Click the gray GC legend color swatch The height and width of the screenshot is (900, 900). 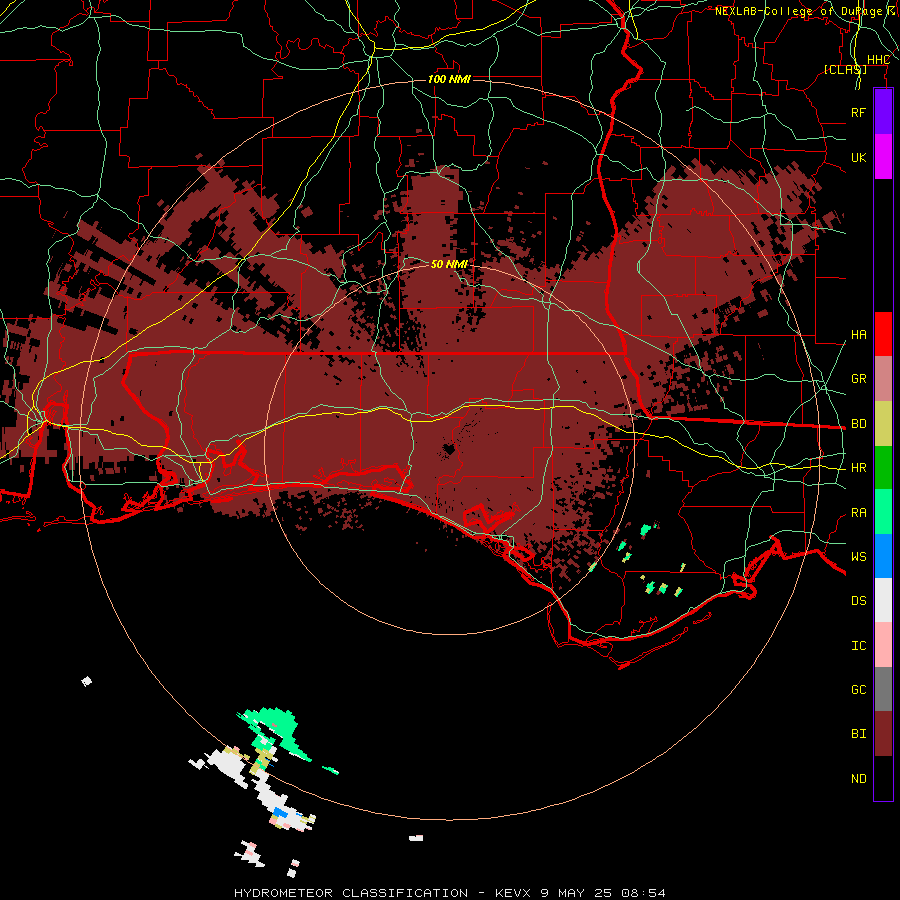[883, 689]
